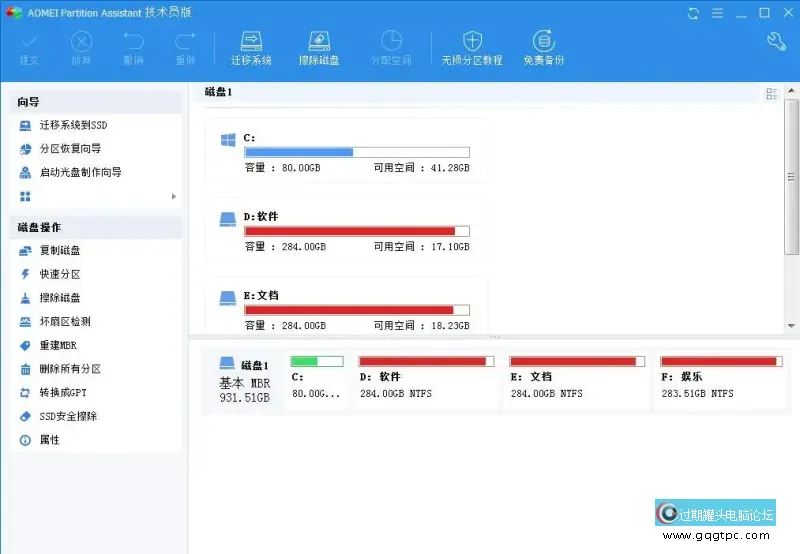The height and width of the screenshot is (554, 800).
Task: Open the wrench tools icon
Action: 776,41
